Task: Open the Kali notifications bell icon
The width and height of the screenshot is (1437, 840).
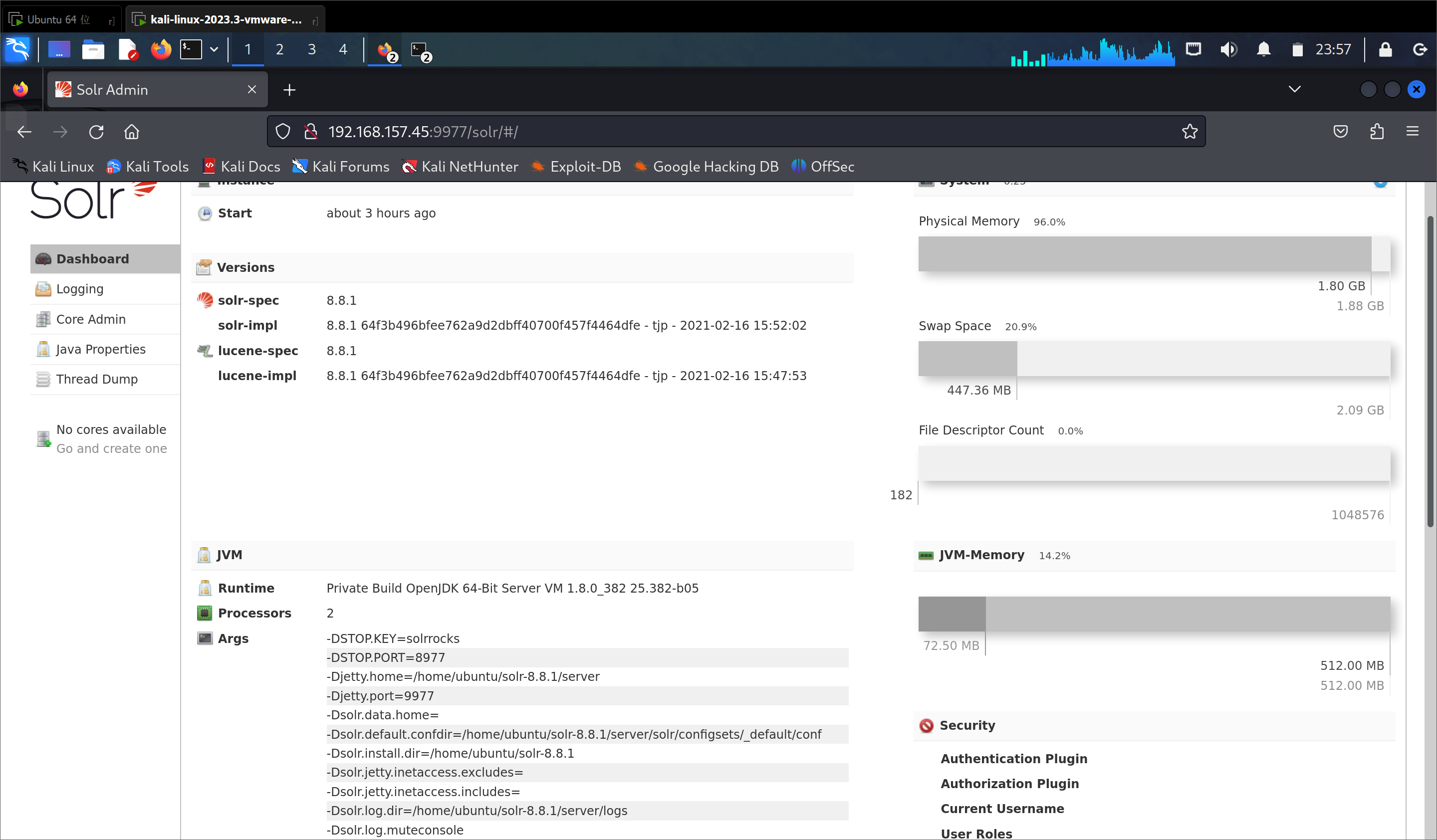Action: [x=1264, y=49]
